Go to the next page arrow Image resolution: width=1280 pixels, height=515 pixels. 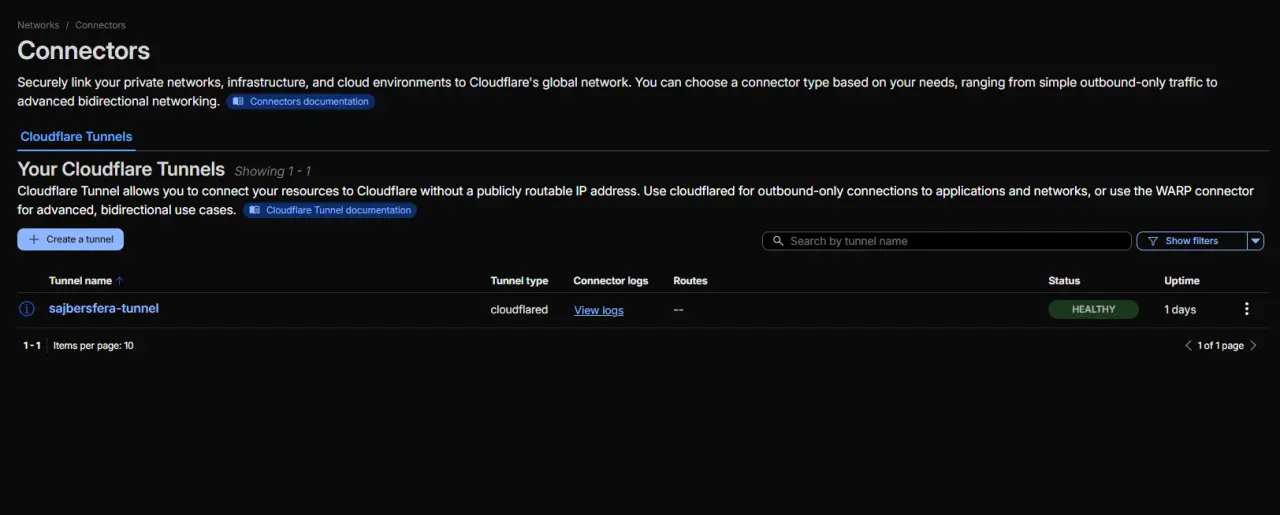coord(1254,345)
